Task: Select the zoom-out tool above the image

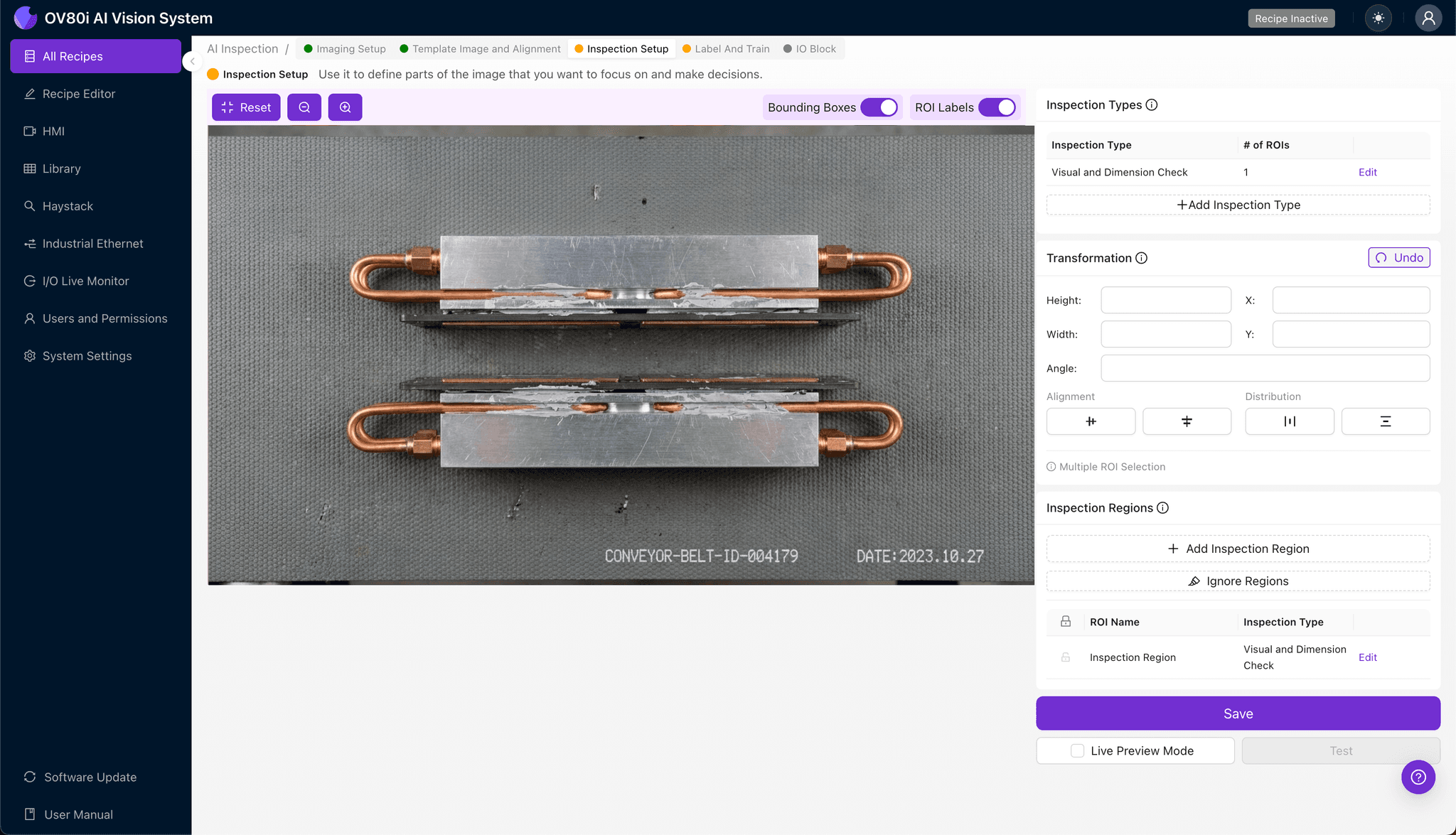Action: coord(304,107)
